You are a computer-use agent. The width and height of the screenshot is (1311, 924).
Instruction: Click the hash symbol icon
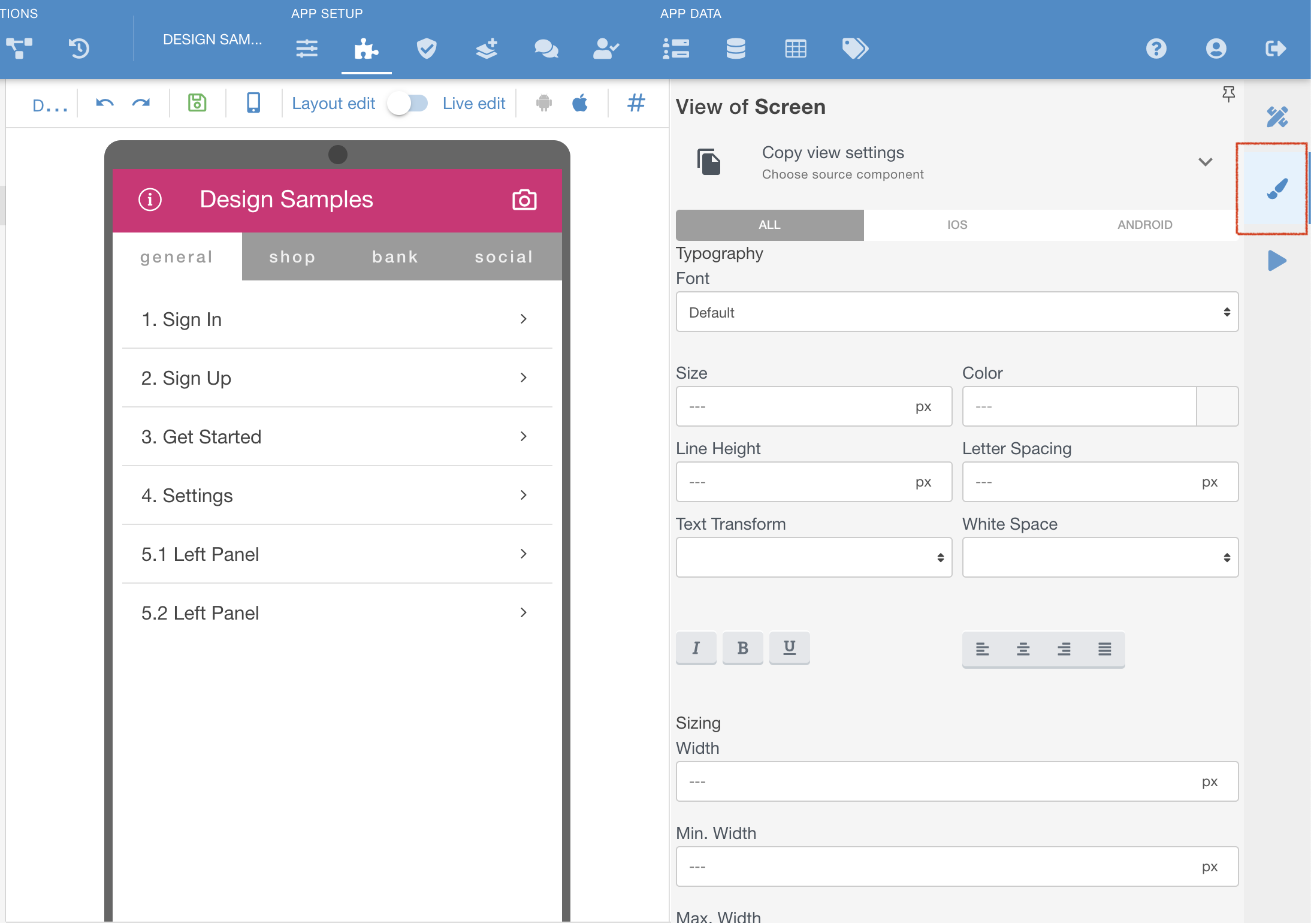pos(636,103)
